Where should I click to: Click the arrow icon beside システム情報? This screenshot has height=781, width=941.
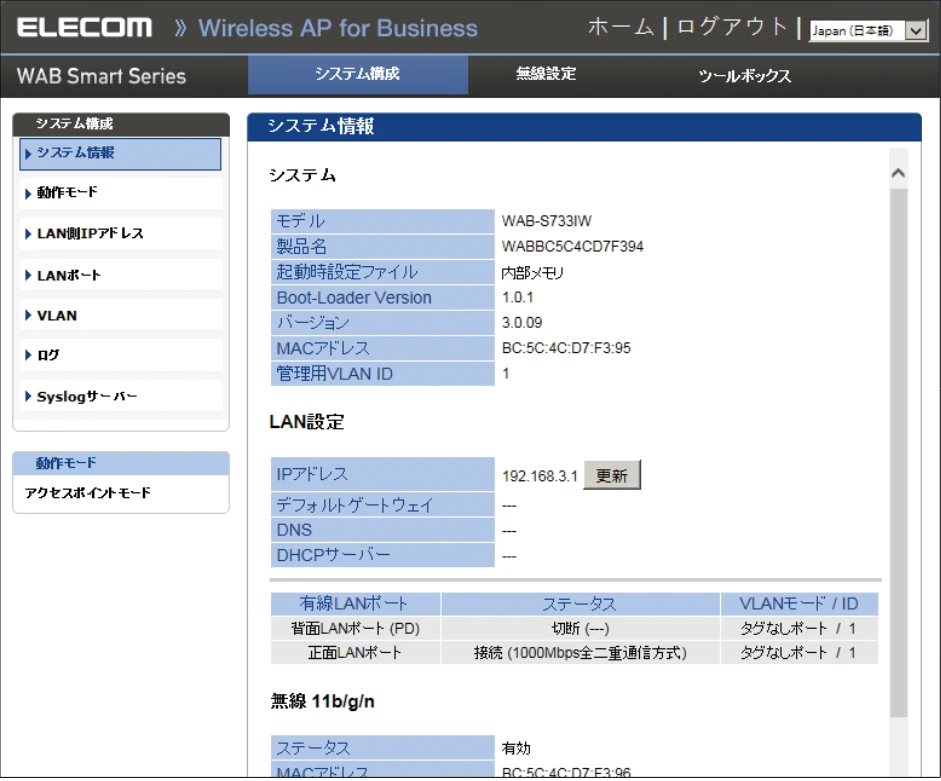[x=28, y=154]
